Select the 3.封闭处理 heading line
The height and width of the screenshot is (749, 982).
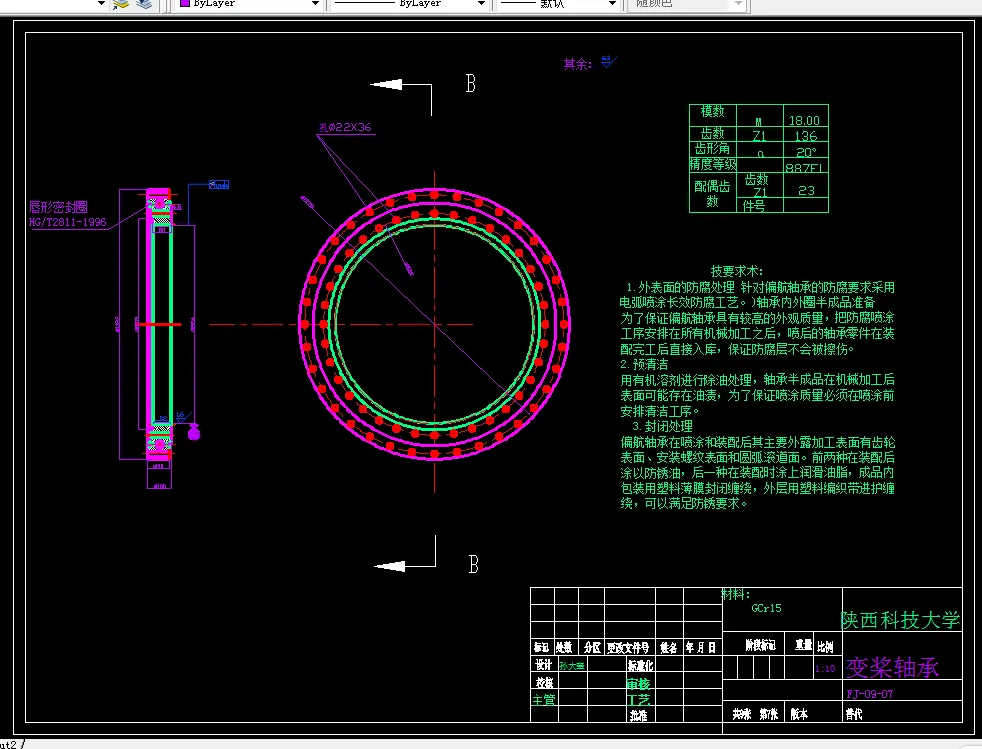tap(662, 426)
